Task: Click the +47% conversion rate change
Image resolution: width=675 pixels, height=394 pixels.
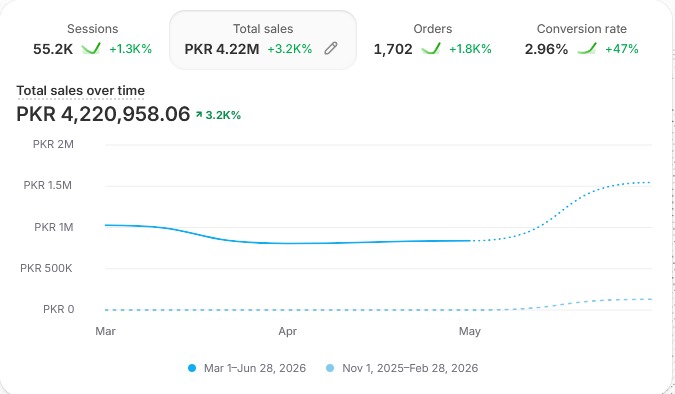Action: 622,49
